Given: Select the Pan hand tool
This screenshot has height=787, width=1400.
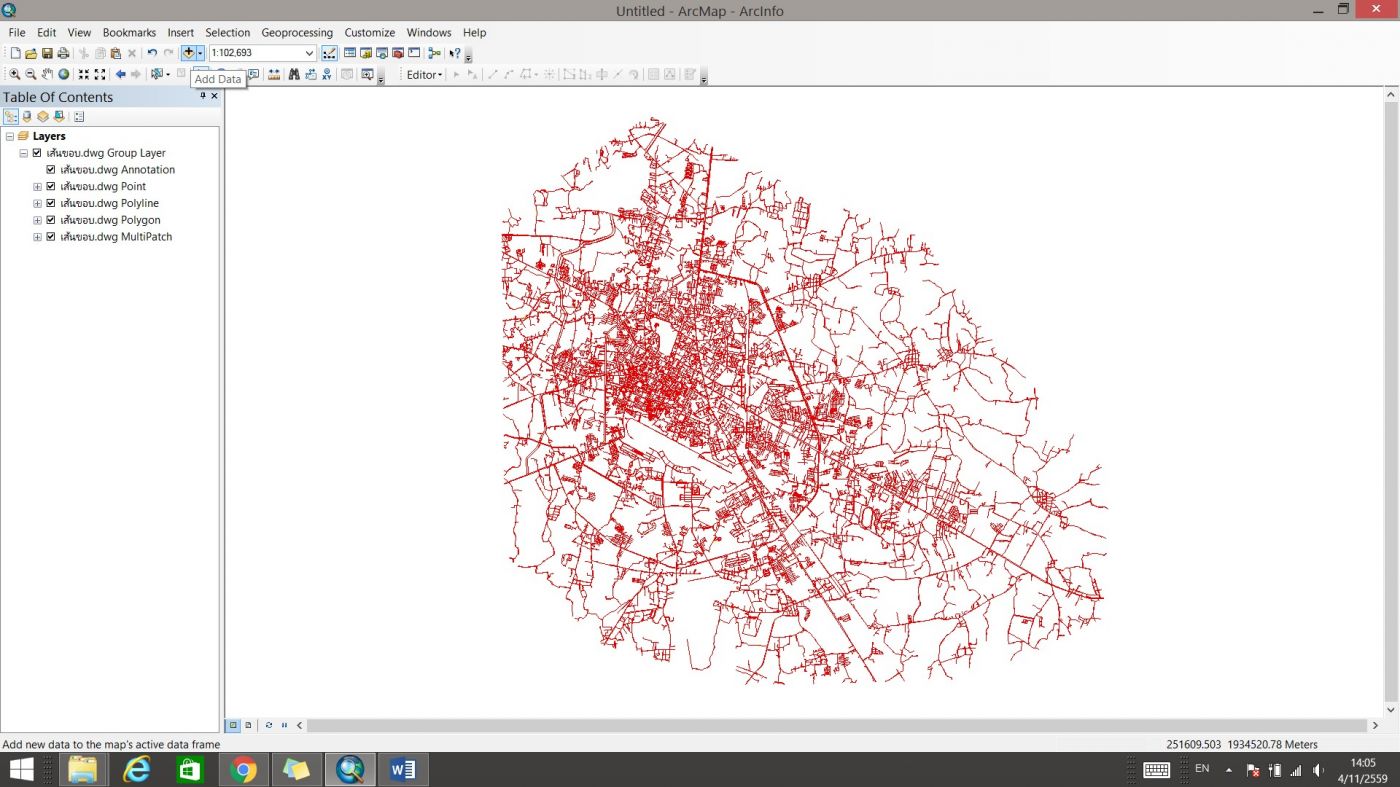Looking at the screenshot, I should click(x=47, y=75).
